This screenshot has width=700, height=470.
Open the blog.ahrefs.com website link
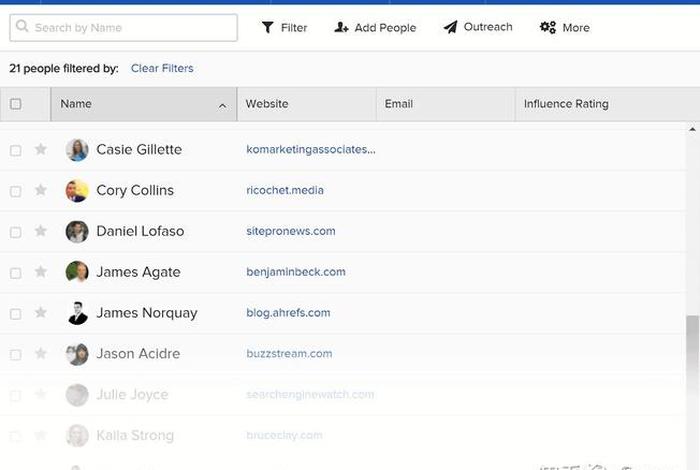[288, 313]
